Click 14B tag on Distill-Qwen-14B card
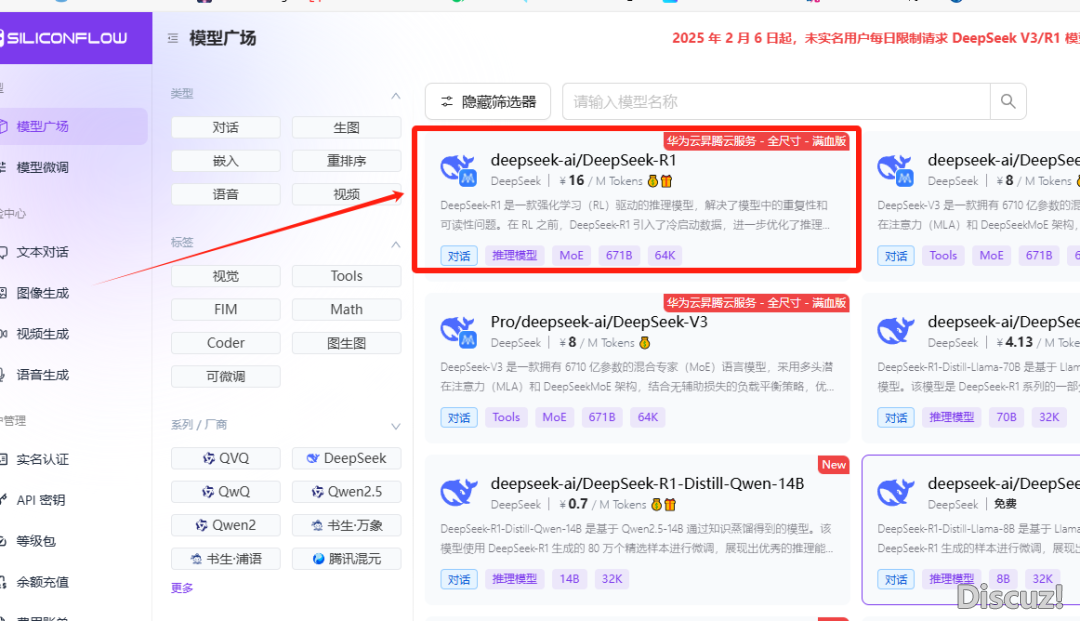Screen dimensions: 1080x621 (570, 579)
